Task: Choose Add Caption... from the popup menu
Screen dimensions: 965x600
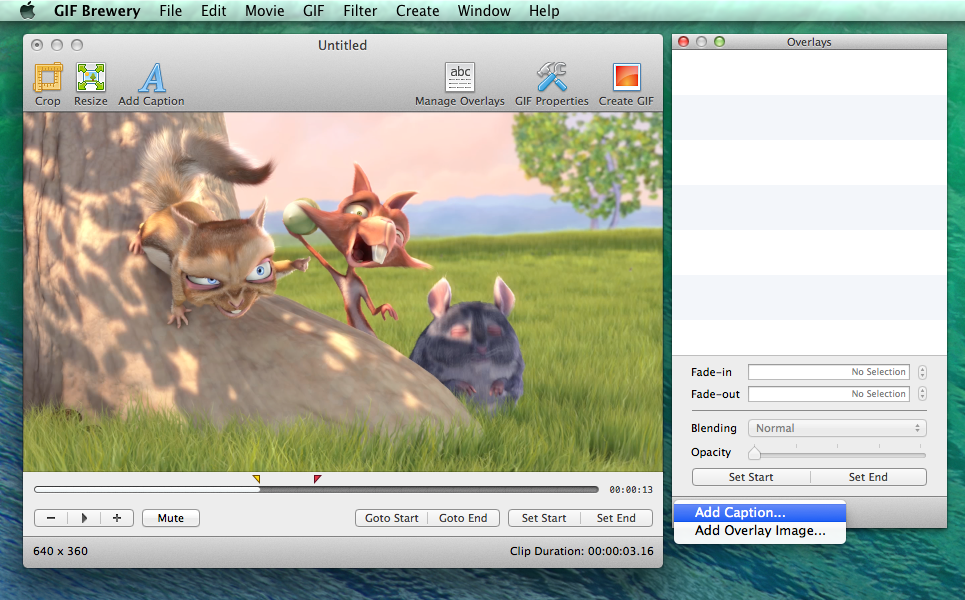Action: pyautogui.click(x=759, y=512)
